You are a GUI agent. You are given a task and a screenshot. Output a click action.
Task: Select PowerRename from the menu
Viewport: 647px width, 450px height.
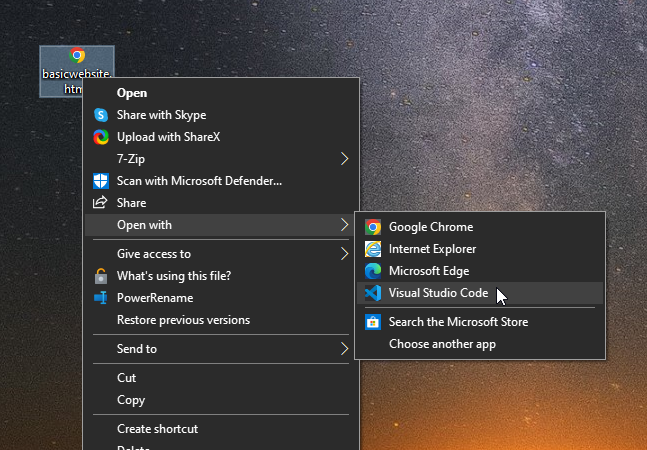(221, 298)
